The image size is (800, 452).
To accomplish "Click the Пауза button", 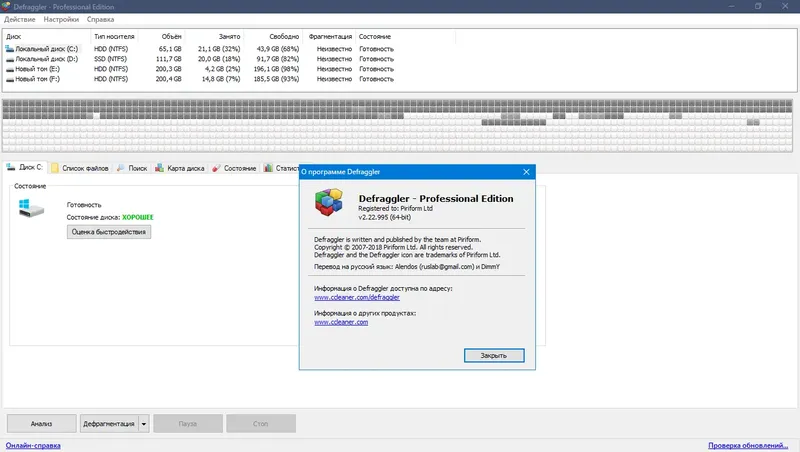I will tap(188, 423).
